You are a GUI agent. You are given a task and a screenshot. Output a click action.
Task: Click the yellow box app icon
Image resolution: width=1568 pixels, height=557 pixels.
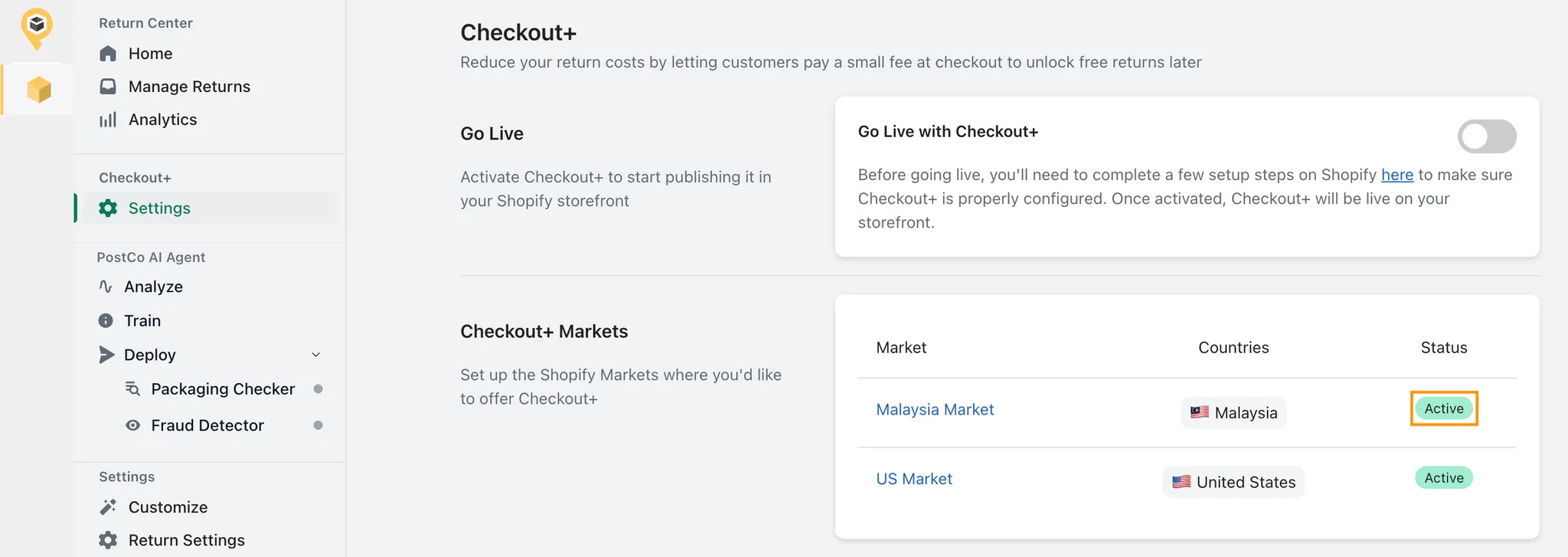click(x=38, y=90)
